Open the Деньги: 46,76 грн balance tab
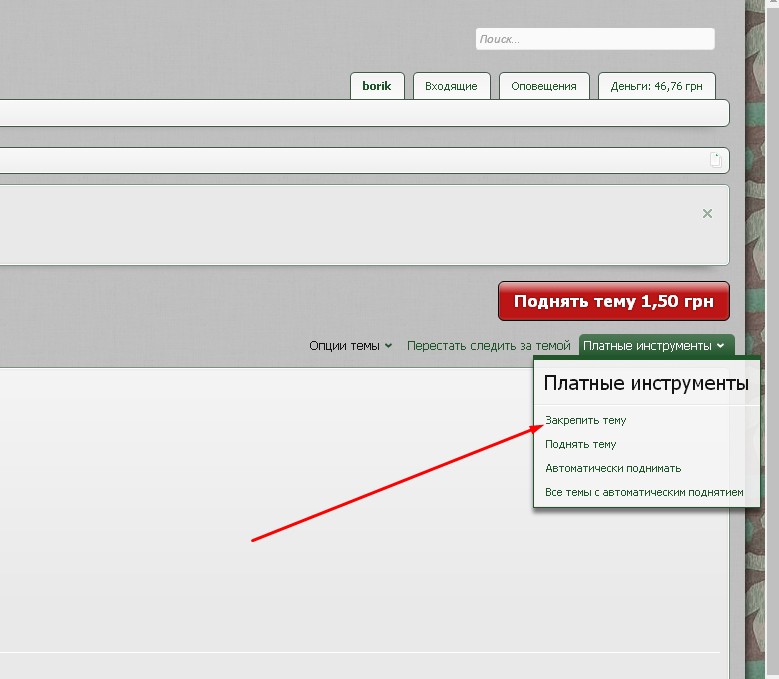This screenshot has height=679, width=779. [x=657, y=86]
